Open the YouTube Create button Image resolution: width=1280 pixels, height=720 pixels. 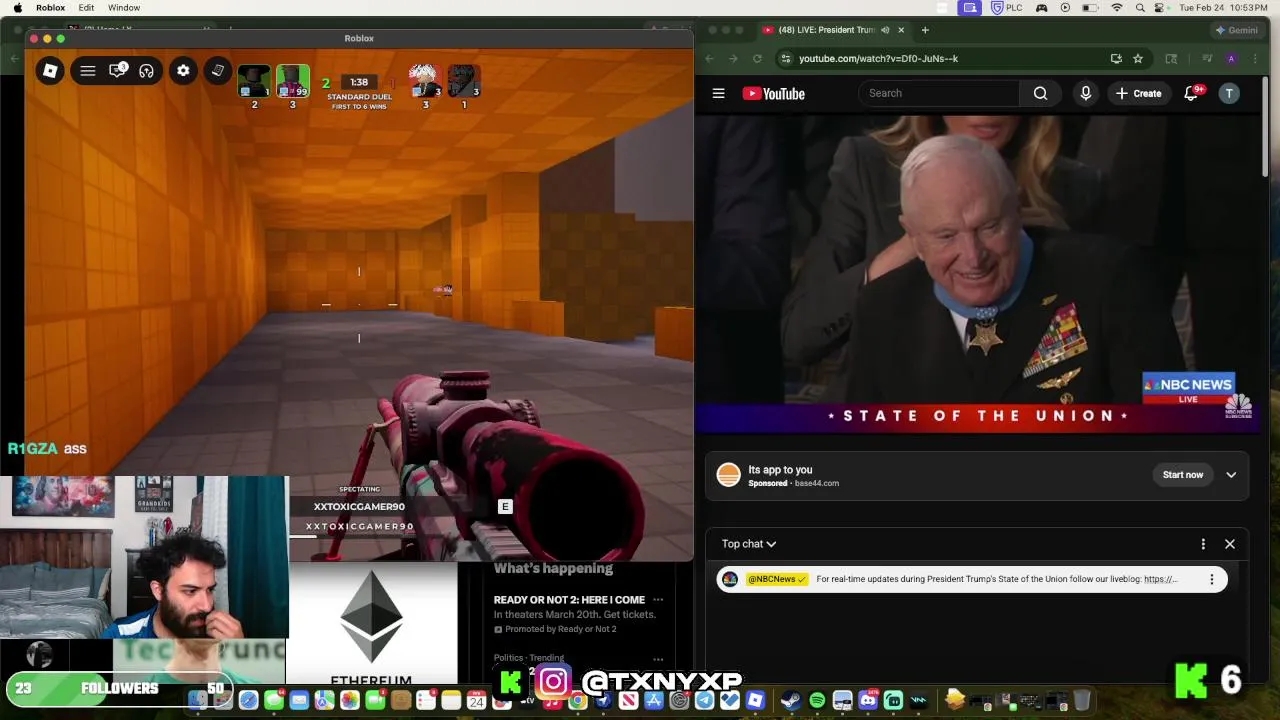[1139, 93]
